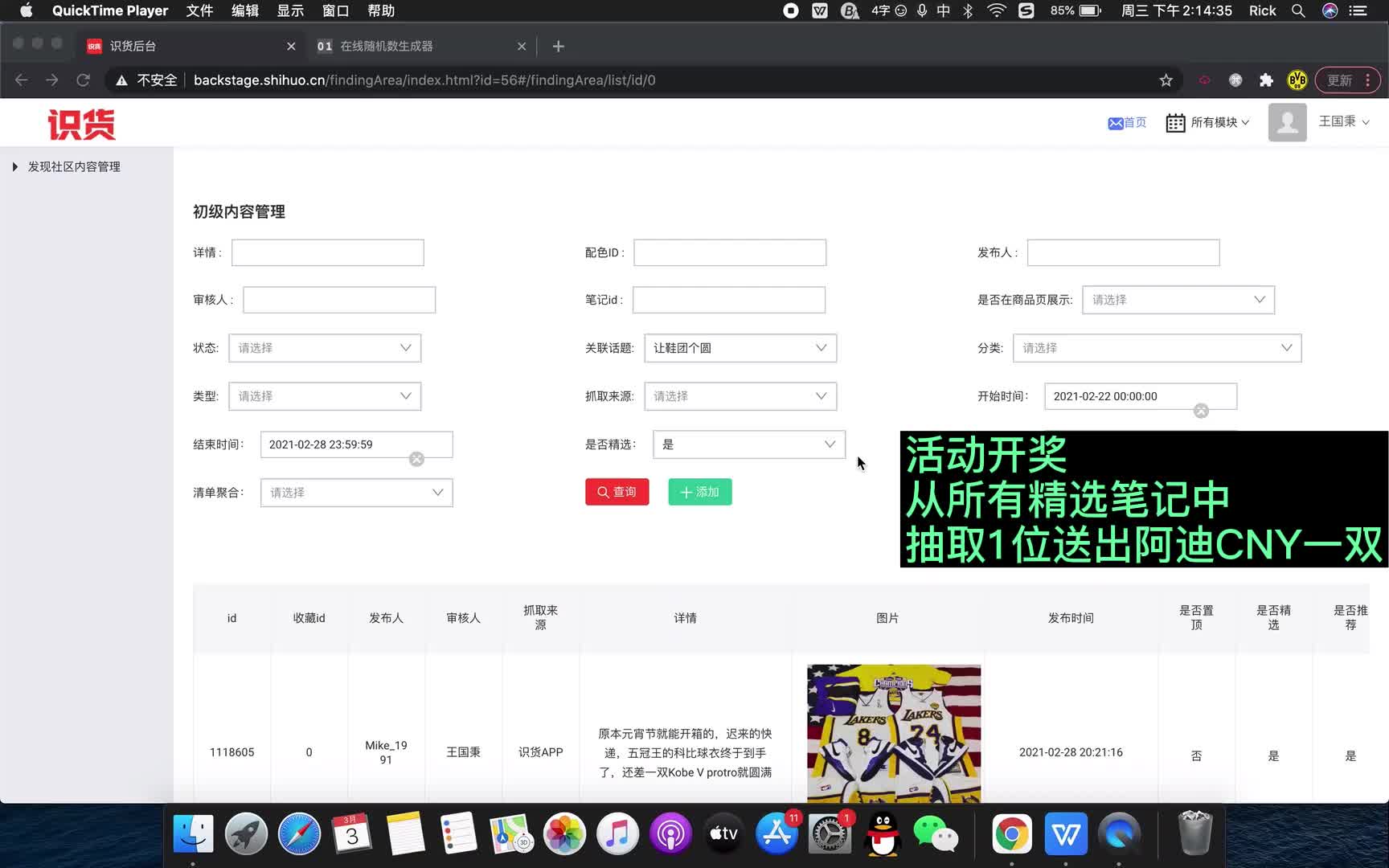Open Google Chrome in the Dock
This screenshot has width=1389, height=868.
coord(1012,833)
